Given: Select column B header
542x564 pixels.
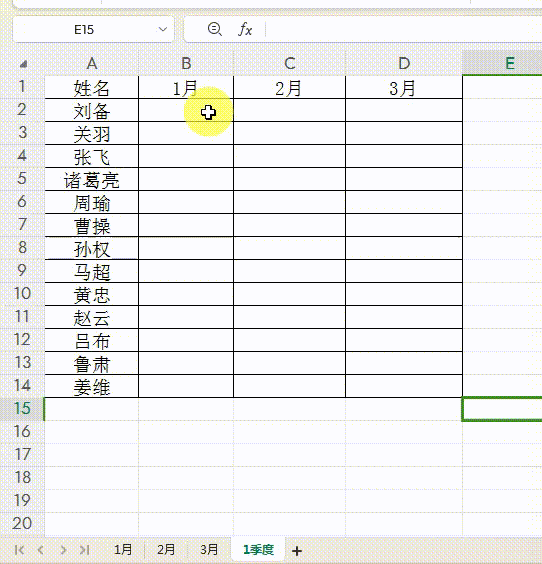Looking at the screenshot, I should 186,63.
